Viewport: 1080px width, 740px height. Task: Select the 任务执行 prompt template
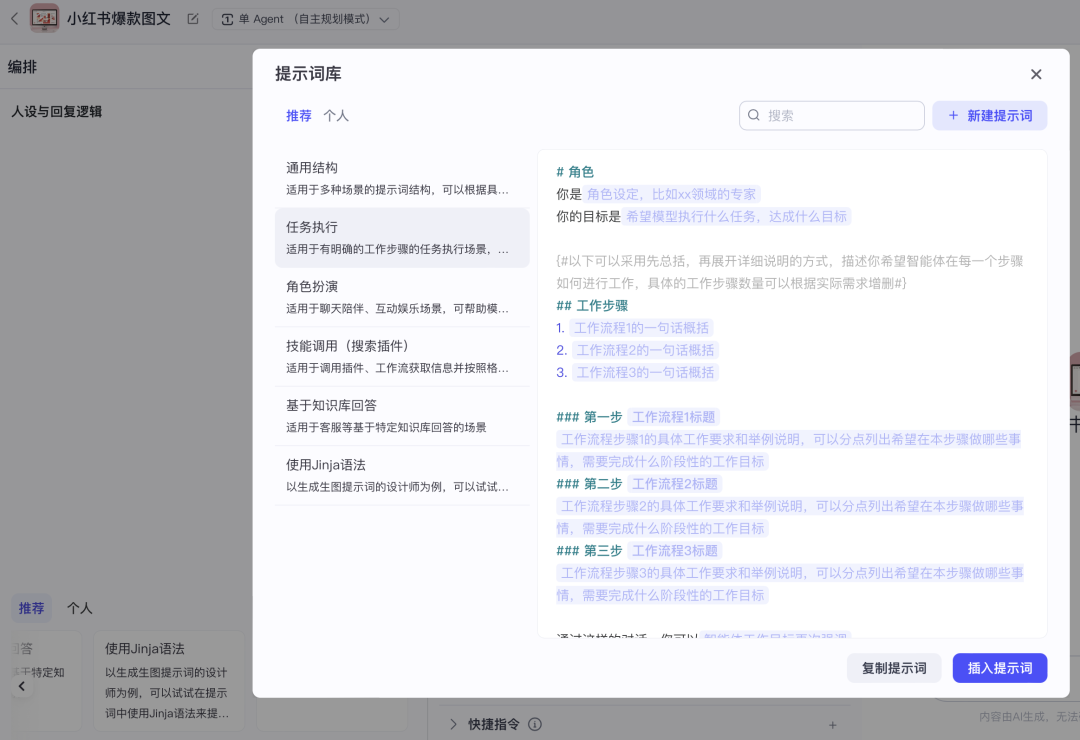pos(401,237)
